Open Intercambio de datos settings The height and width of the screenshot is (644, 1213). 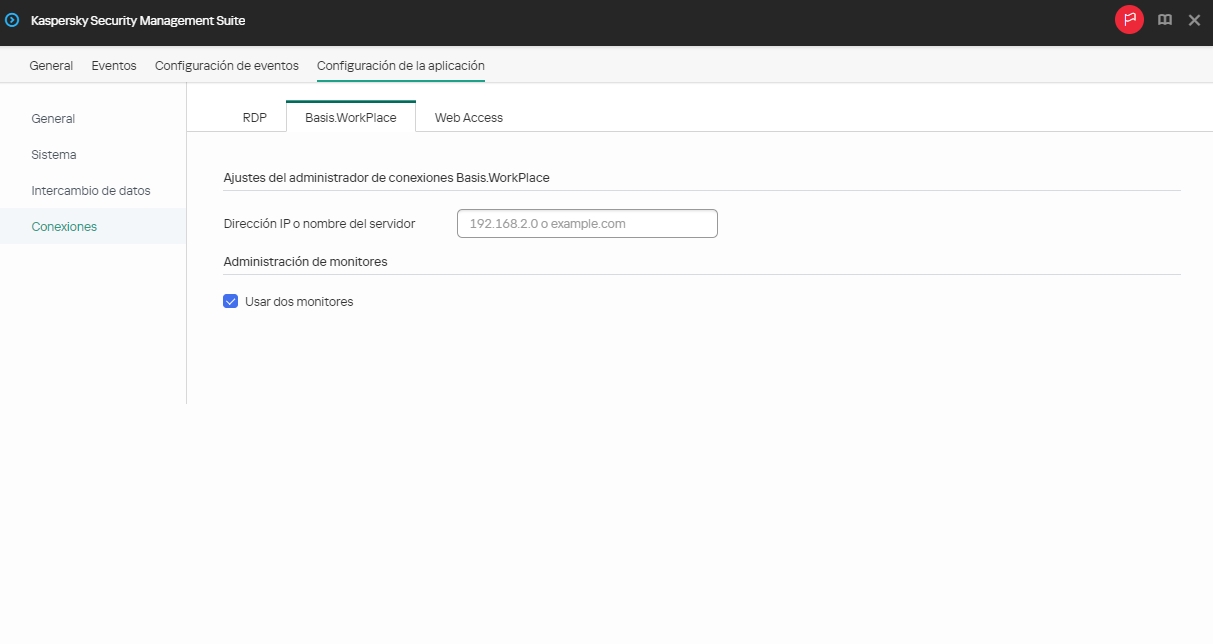pyautogui.click(x=91, y=190)
